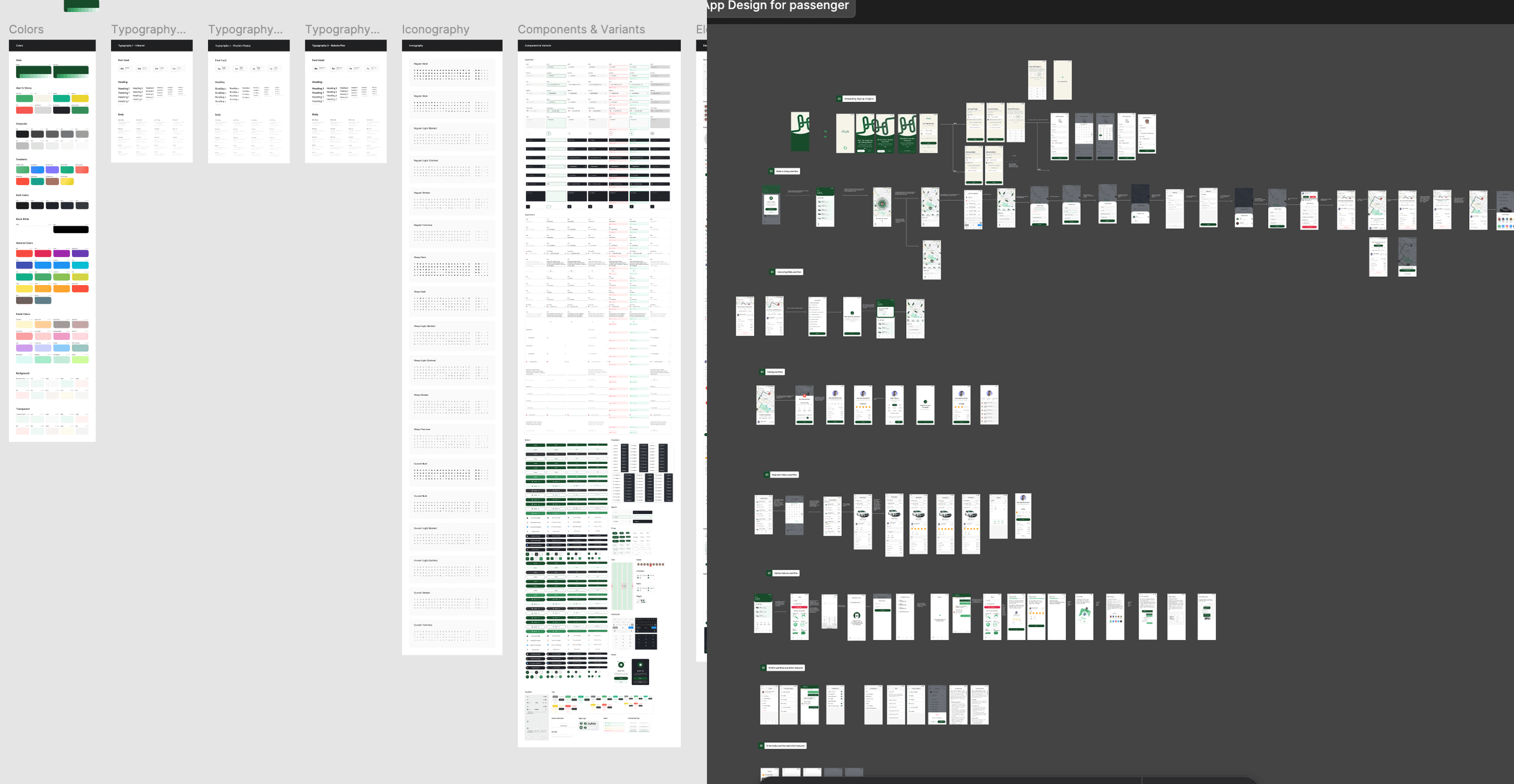The image size is (1514, 784).
Task: Select the leftmost green logo splash screen
Action: (800, 132)
